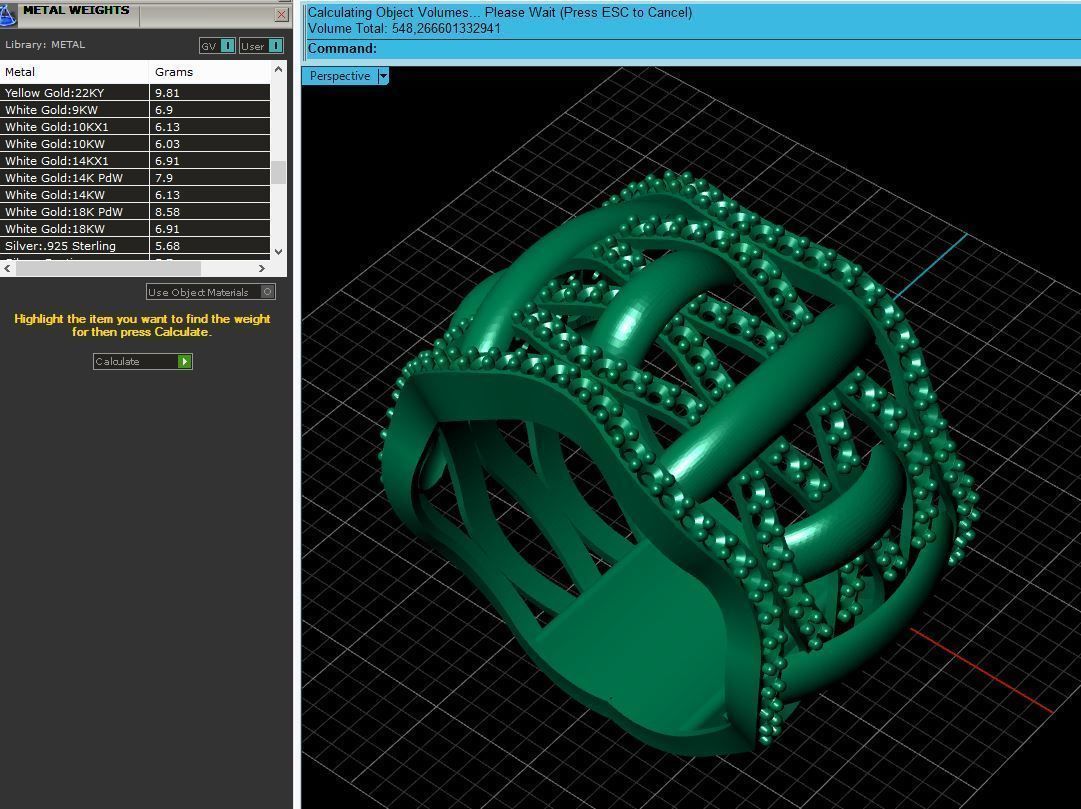Screen dimensions: 1081x809
Task: Select the White Gold:14KX1 row
Action: (135, 161)
